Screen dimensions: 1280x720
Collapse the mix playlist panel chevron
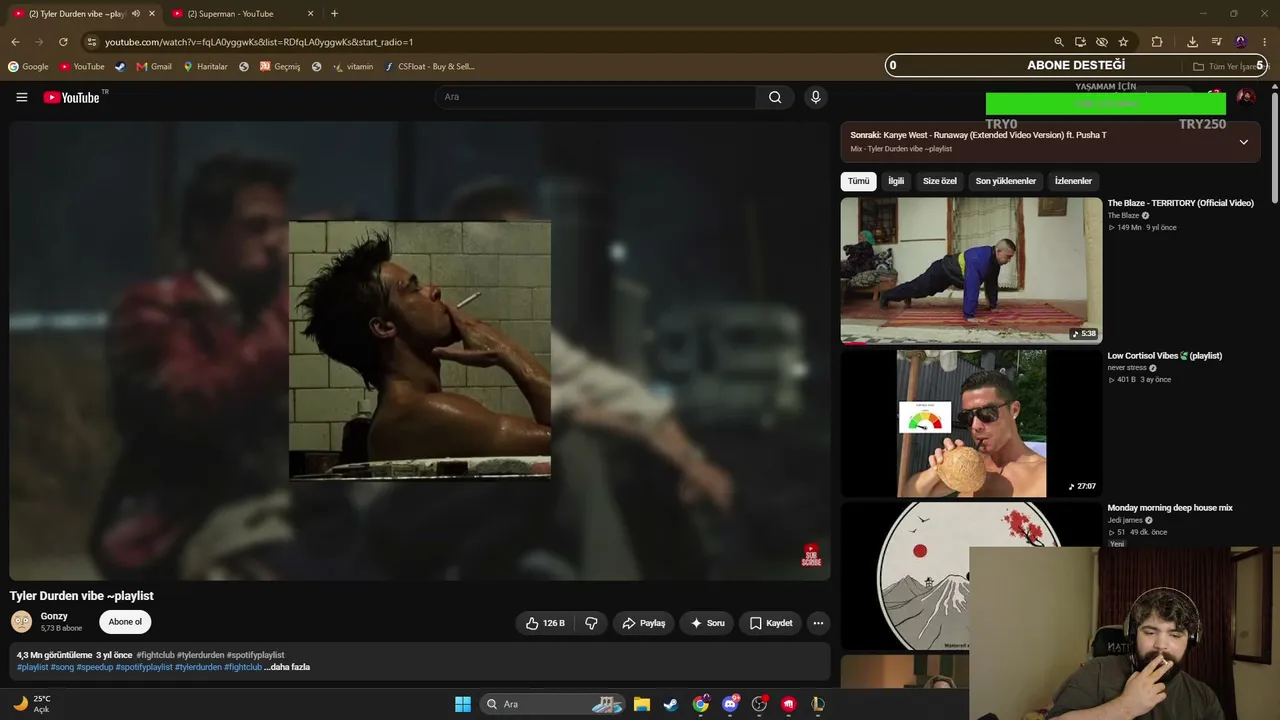point(1244,142)
